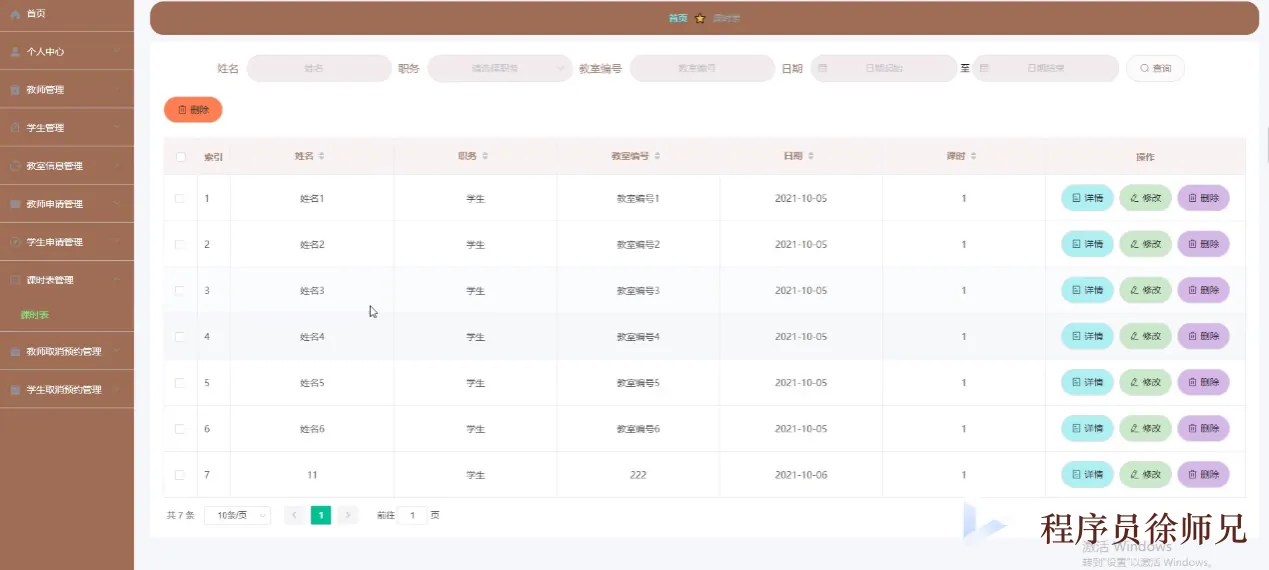Select page 1 in pagination
The height and width of the screenshot is (570, 1269).
pos(321,515)
